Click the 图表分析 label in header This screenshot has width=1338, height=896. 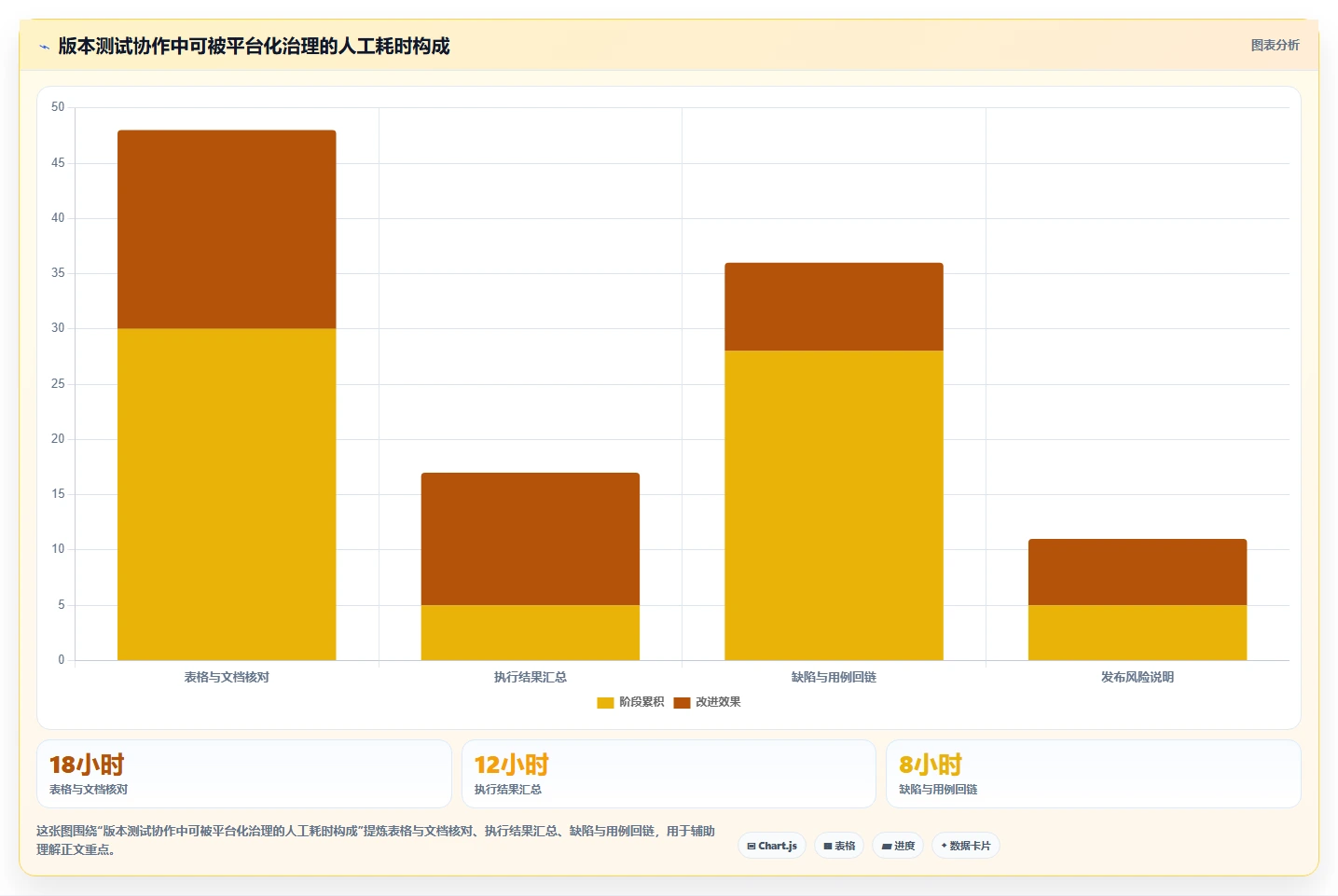pos(1275,45)
